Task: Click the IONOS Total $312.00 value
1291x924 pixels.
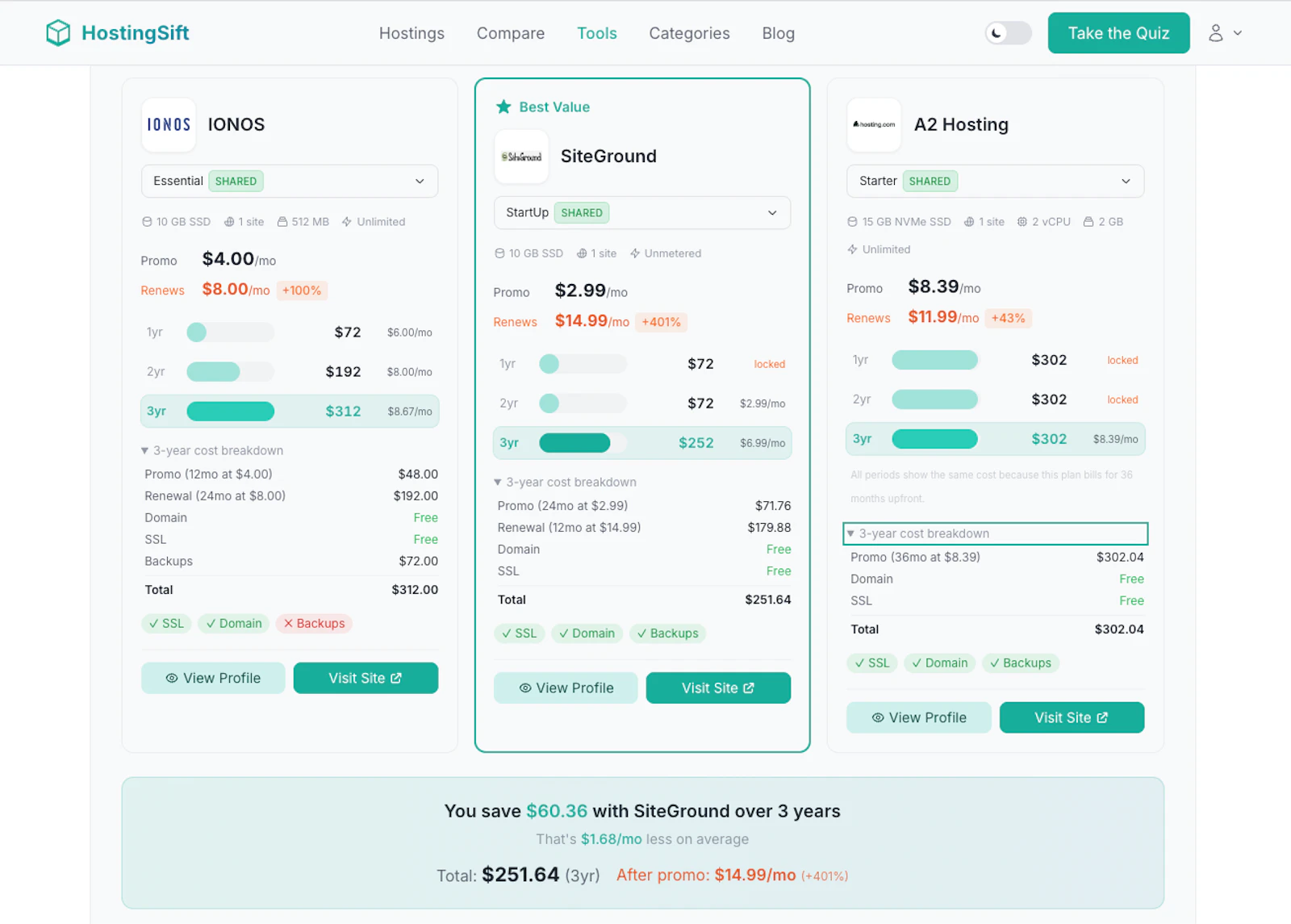Action: pos(415,590)
